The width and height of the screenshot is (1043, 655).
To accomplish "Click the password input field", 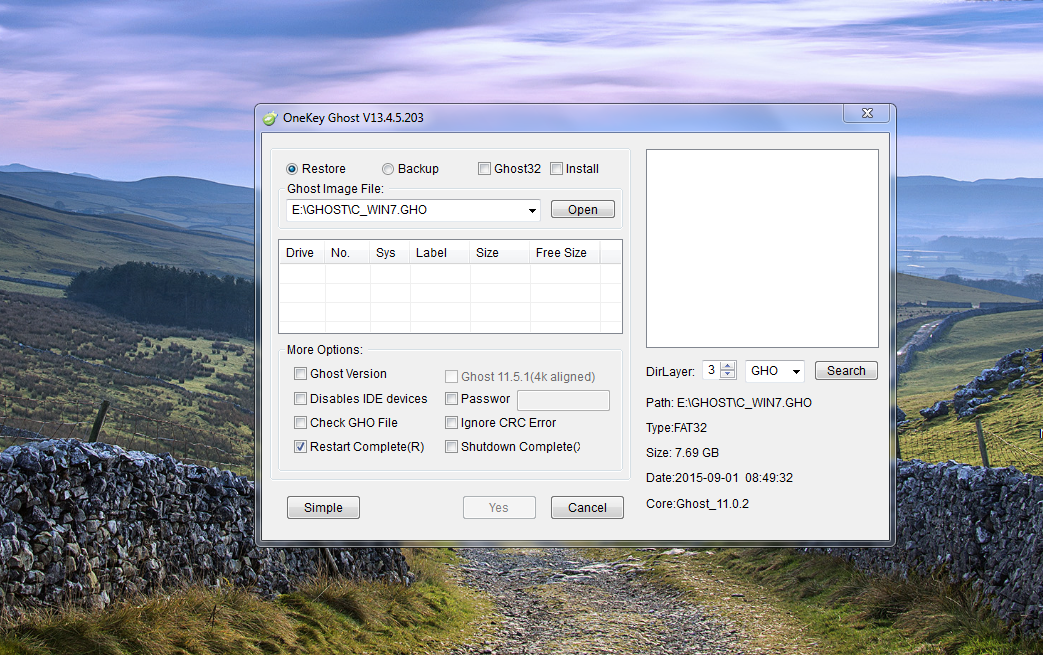I will tap(563, 400).
